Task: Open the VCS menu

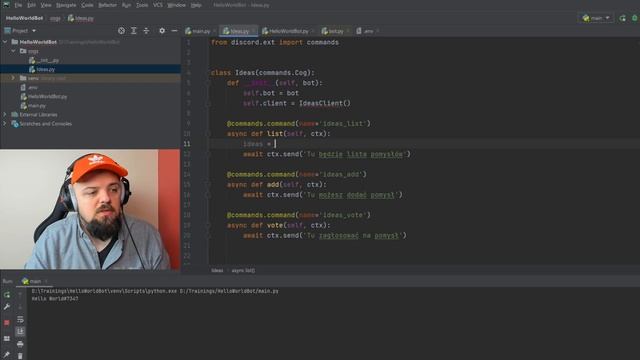Action: 158,5
